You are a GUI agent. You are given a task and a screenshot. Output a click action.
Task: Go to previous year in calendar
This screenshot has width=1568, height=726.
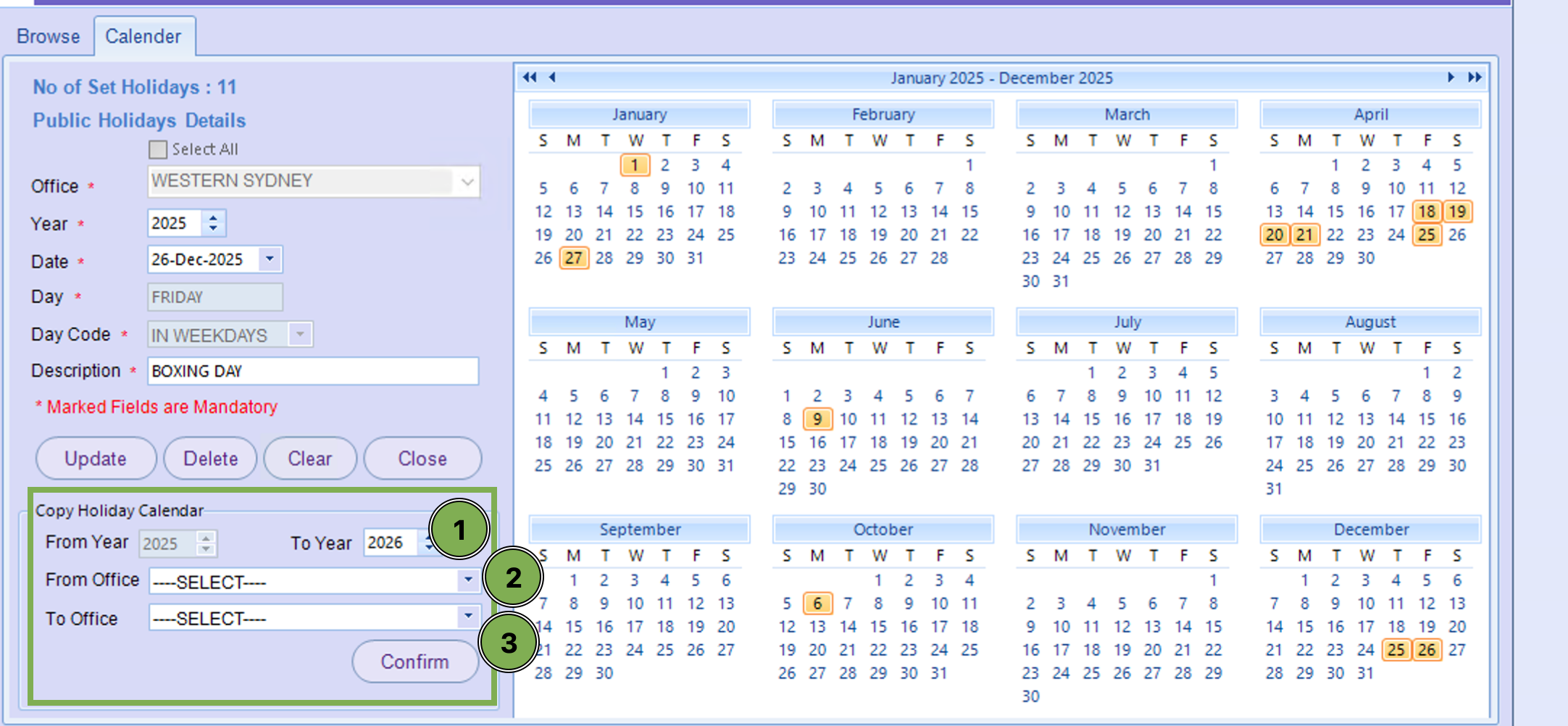tap(530, 78)
